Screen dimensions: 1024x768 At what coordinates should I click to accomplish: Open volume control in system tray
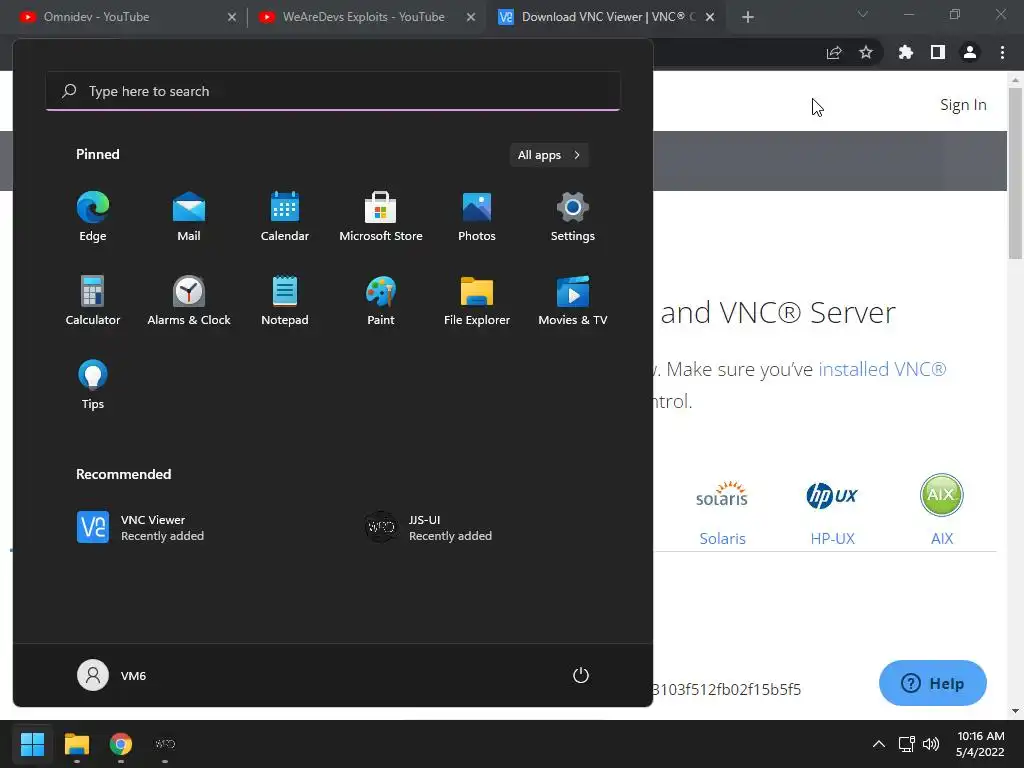931,744
